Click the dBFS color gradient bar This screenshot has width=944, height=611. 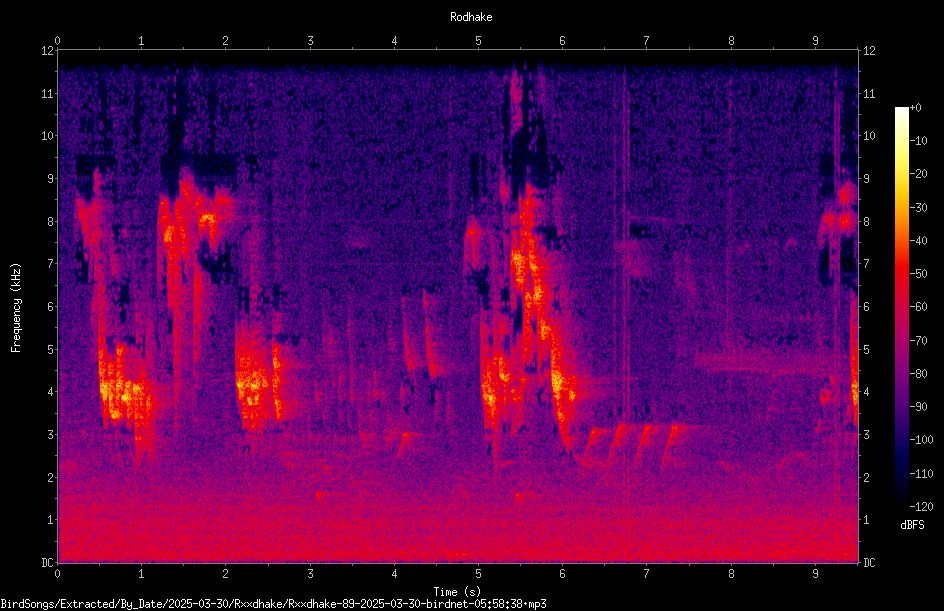click(901, 307)
